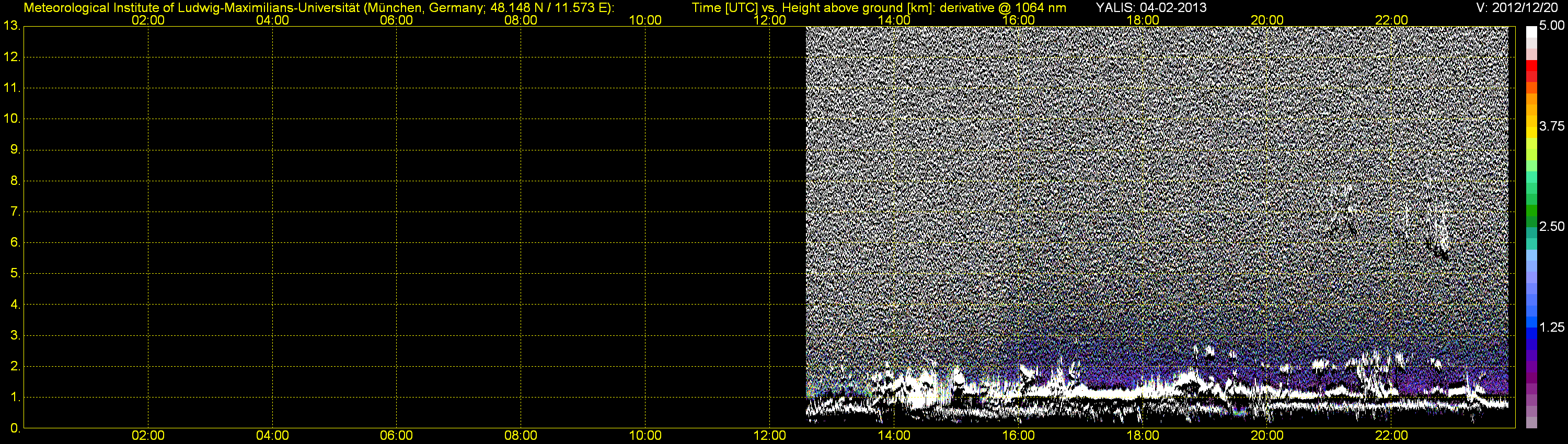Click 04:00 on the top time axis
This screenshot has height=444, width=1568.
click(x=272, y=20)
